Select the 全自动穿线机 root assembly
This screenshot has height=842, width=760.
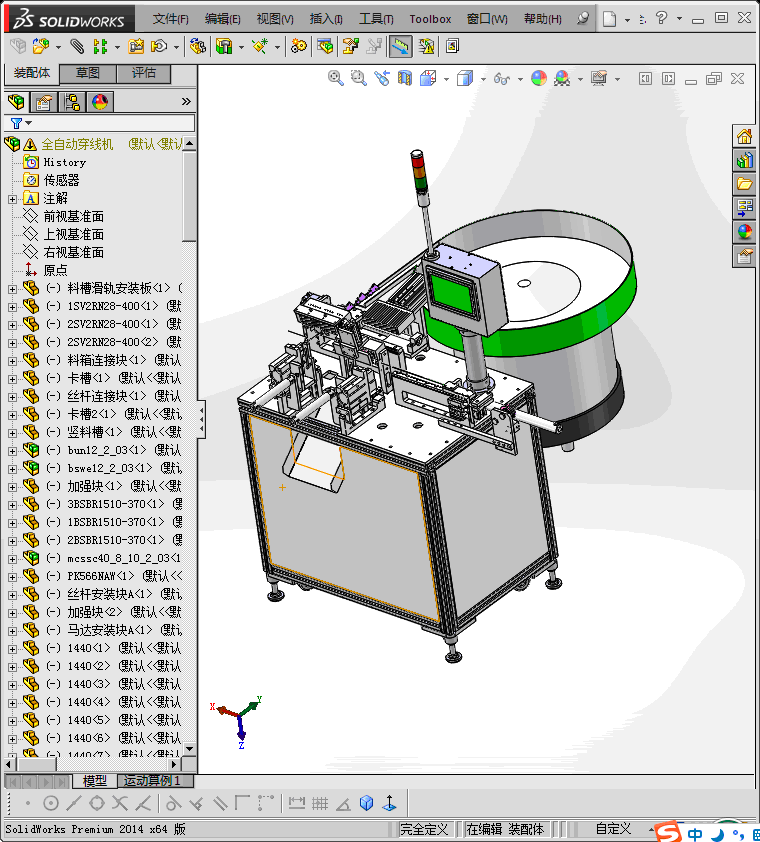coord(77,144)
